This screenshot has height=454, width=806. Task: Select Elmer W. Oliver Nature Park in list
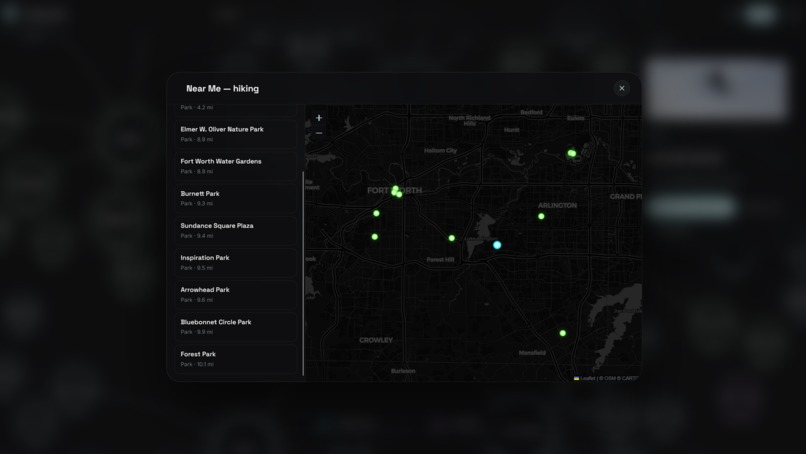(235, 134)
